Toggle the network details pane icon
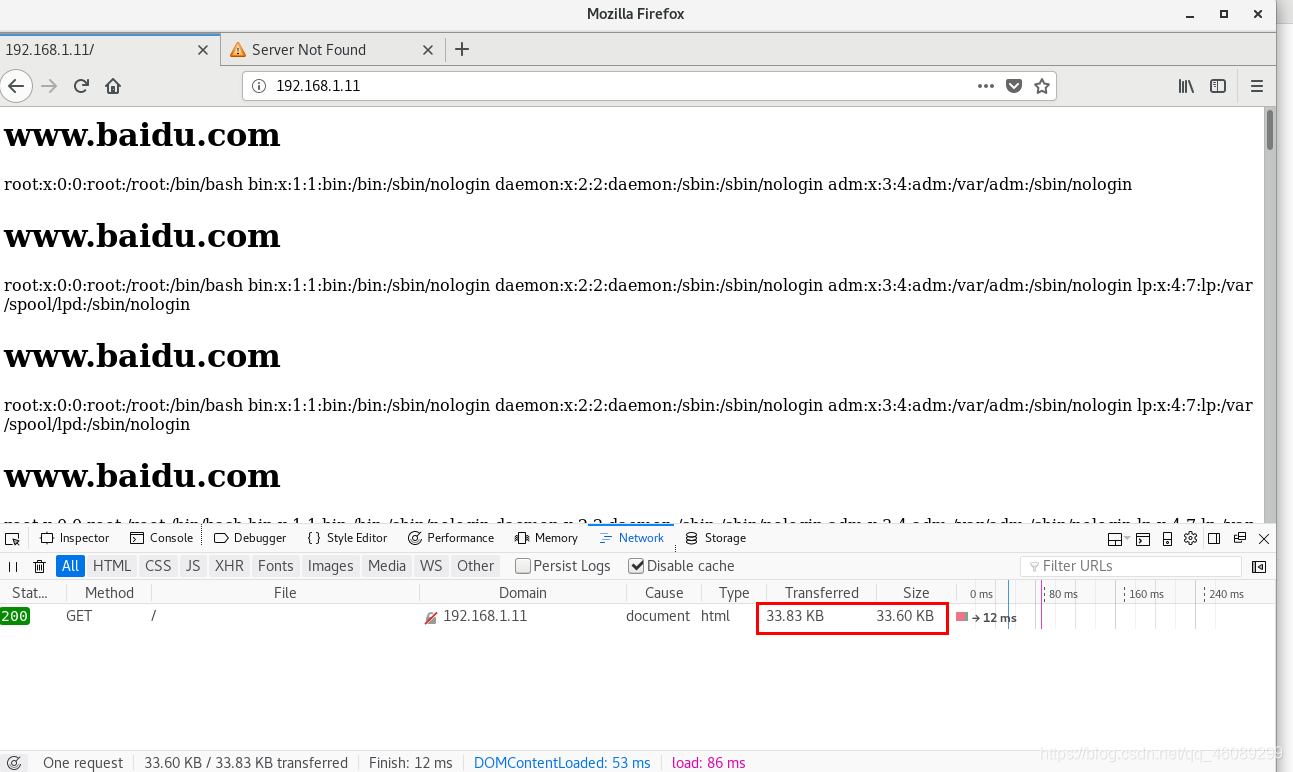Viewport: 1293px width, 772px height. pos(1259,566)
